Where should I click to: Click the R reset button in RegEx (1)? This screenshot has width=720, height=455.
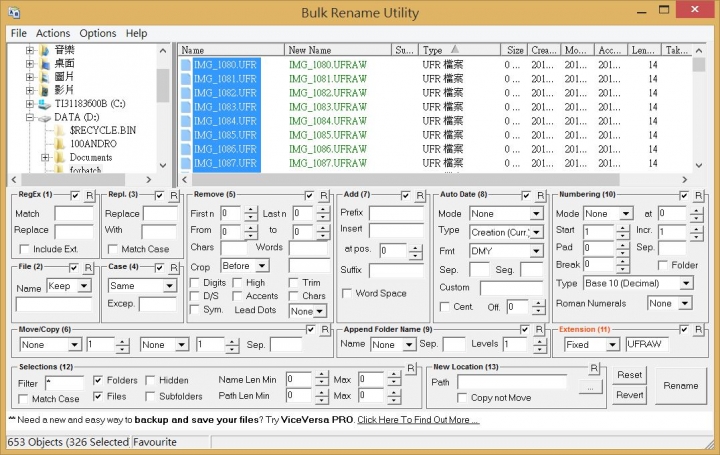click(90, 196)
